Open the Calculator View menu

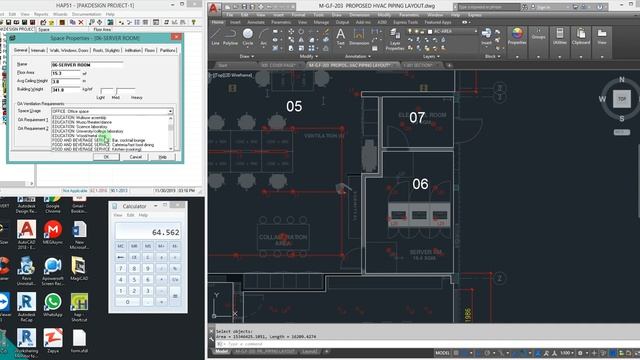click(118, 215)
